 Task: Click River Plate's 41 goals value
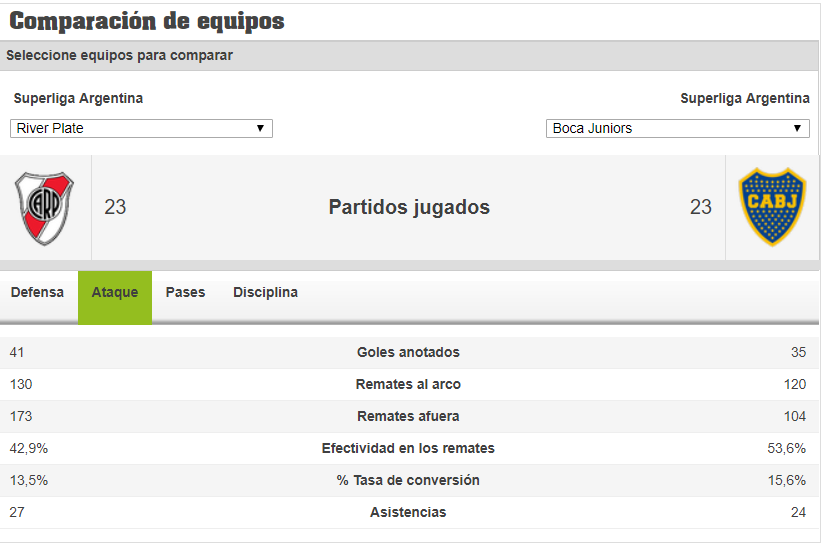[17, 353]
